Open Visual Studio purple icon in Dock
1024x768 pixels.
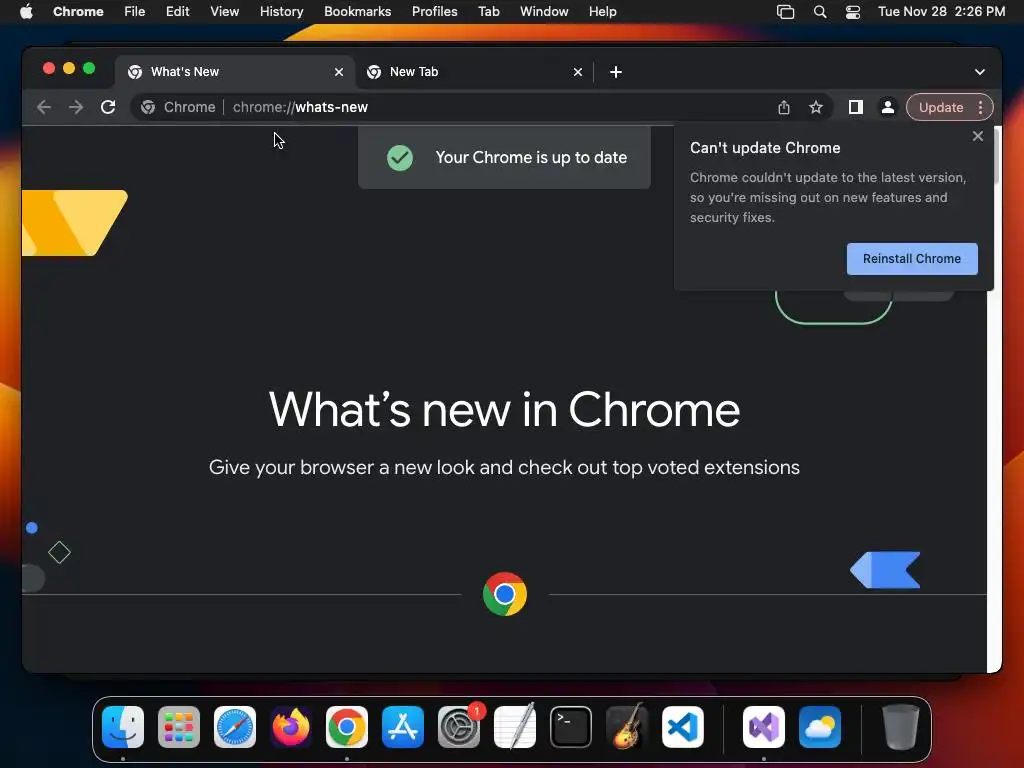click(763, 727)
